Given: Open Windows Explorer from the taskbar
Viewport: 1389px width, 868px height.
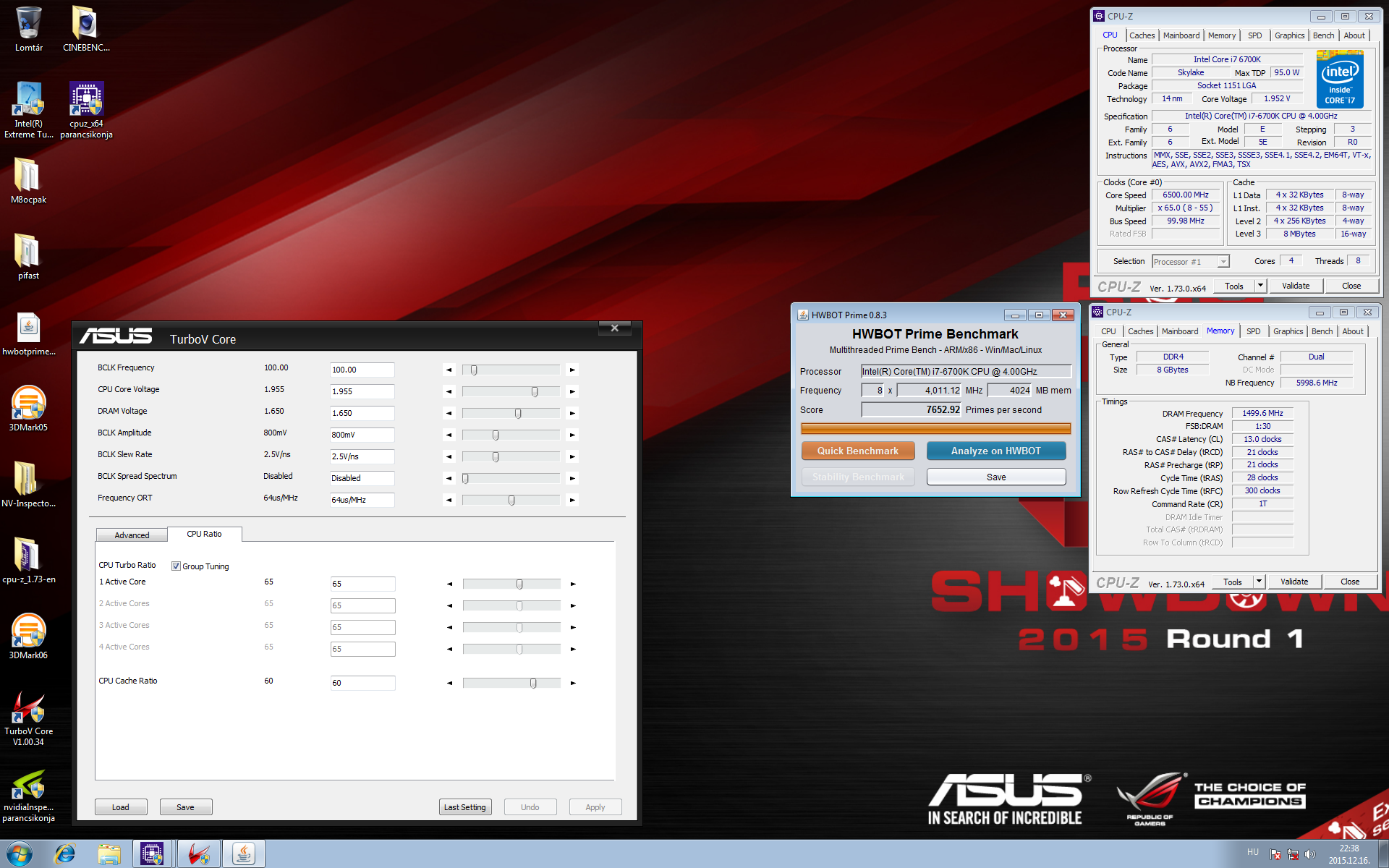Looking at the screenshot, I should tap(109, 854).
